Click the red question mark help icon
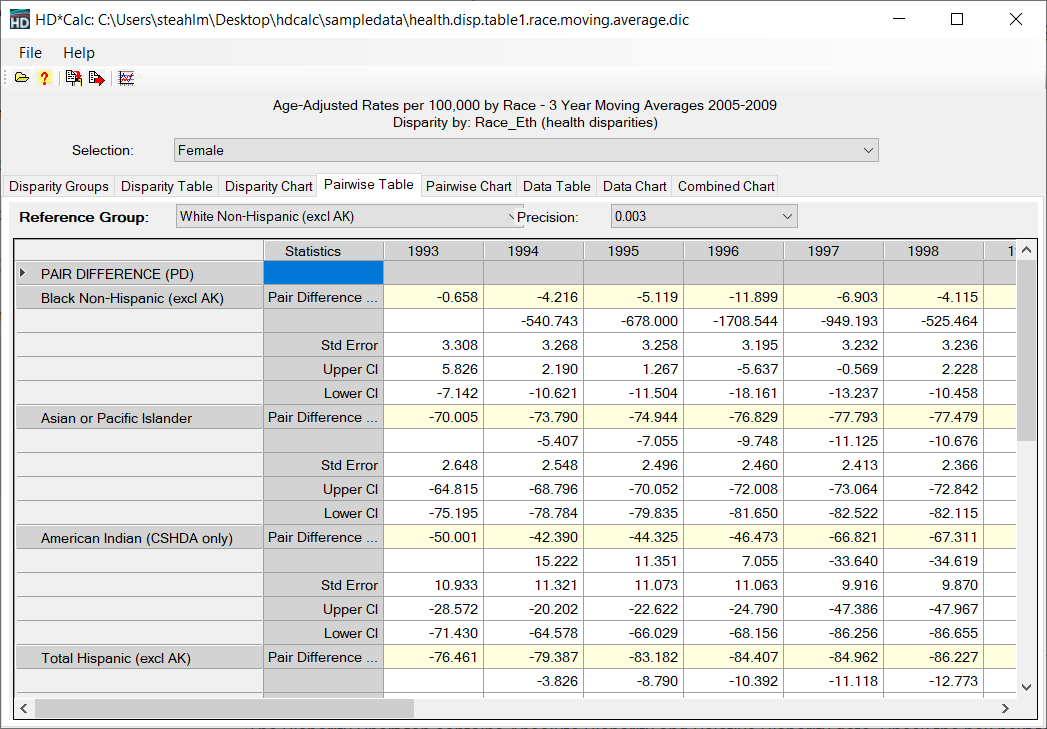 pos(44,78)
